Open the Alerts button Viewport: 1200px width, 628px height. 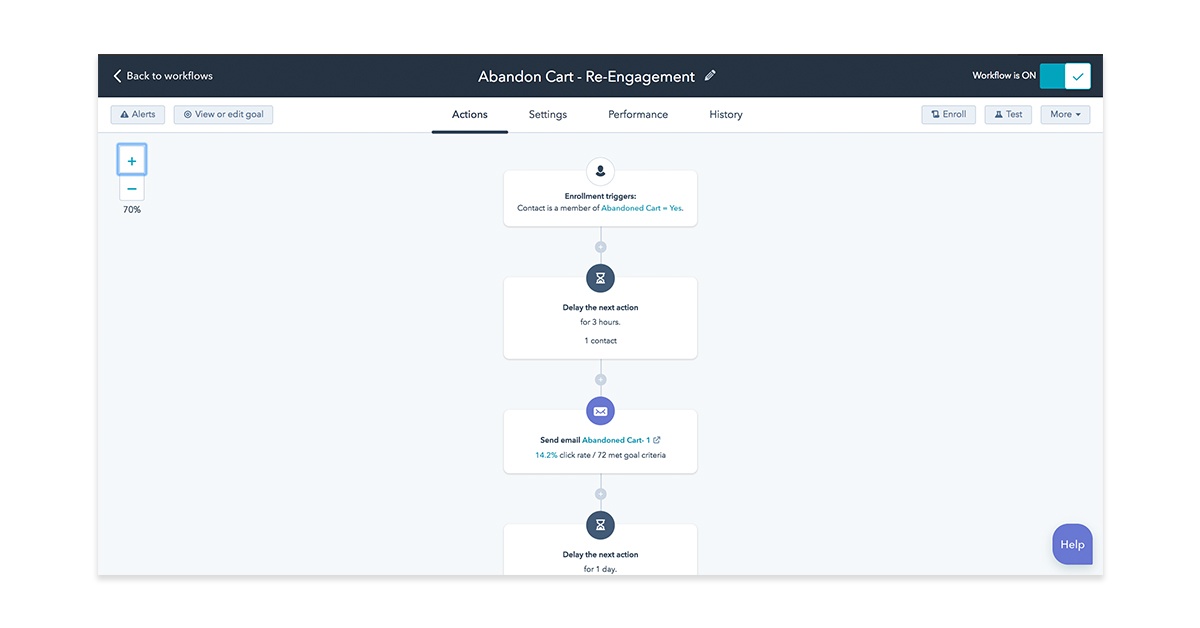(138, 114)
